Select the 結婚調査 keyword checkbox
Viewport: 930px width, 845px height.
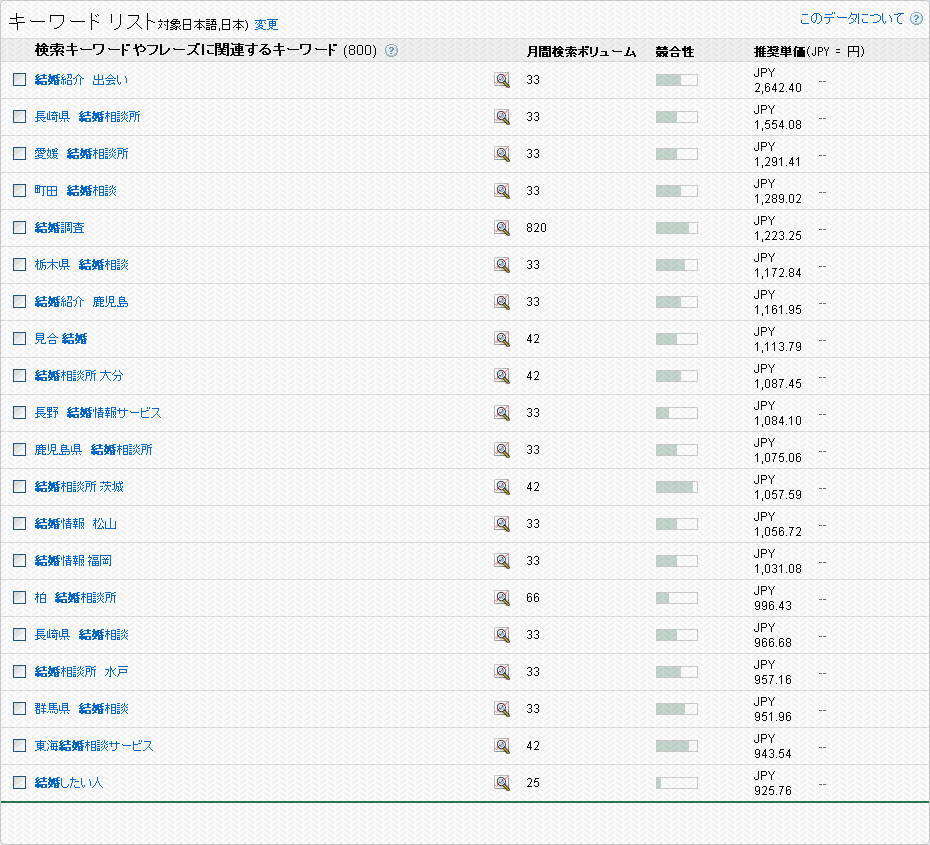click(x=19, y=228)
